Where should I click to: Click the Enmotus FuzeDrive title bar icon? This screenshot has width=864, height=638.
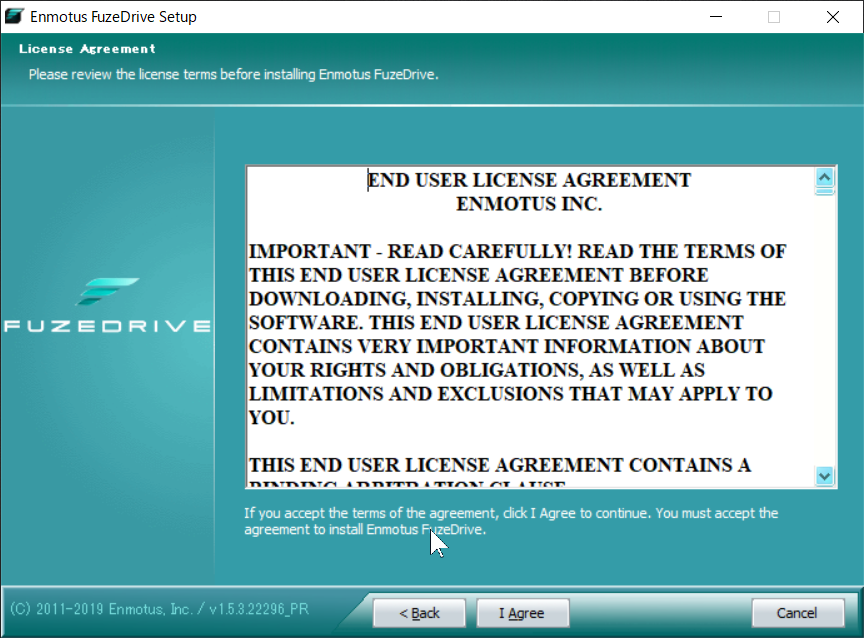(14, 17)
